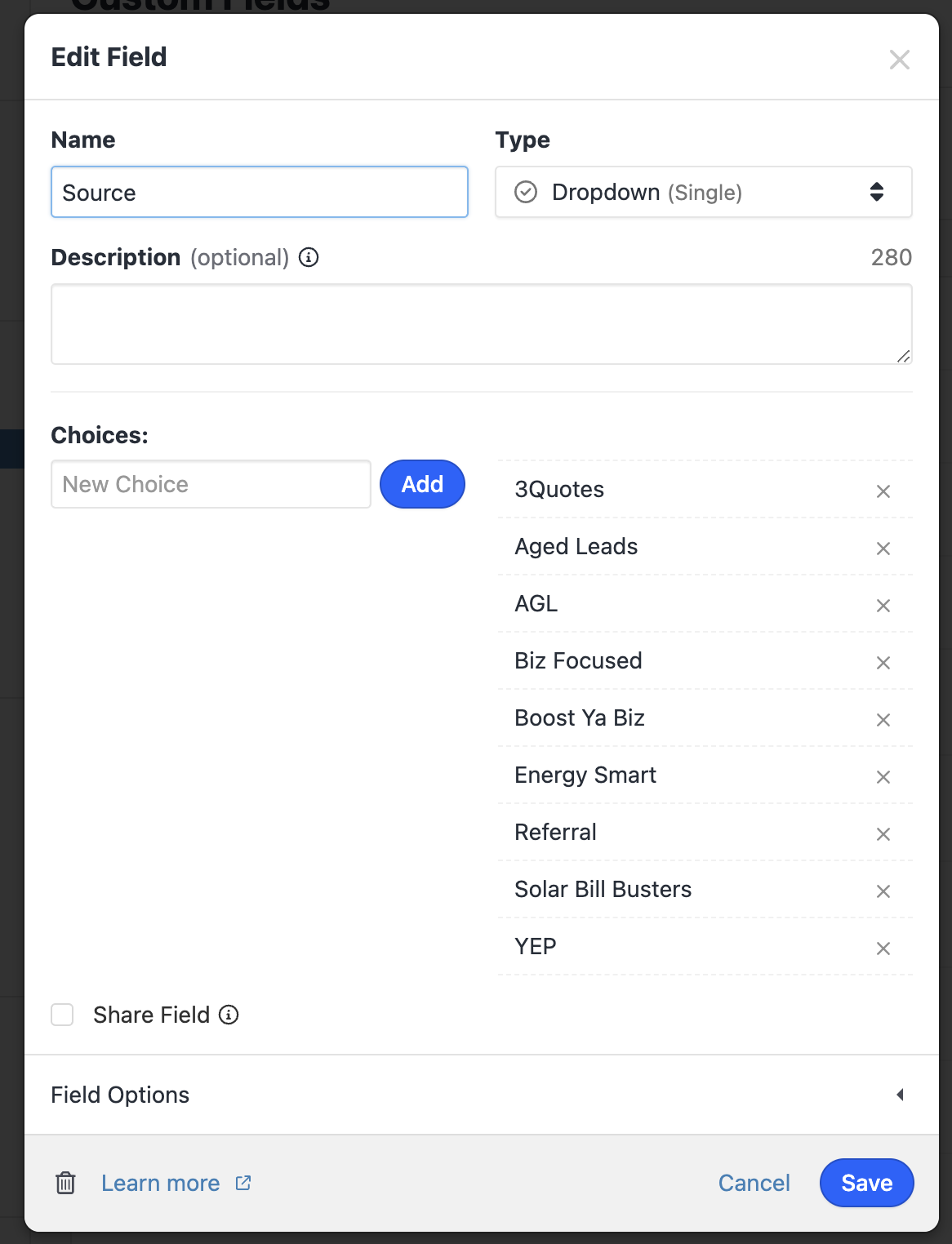Viewport: 952px width, 1244px height.
Task: Click into the Description text area
Action: click(x=481, y=324)
